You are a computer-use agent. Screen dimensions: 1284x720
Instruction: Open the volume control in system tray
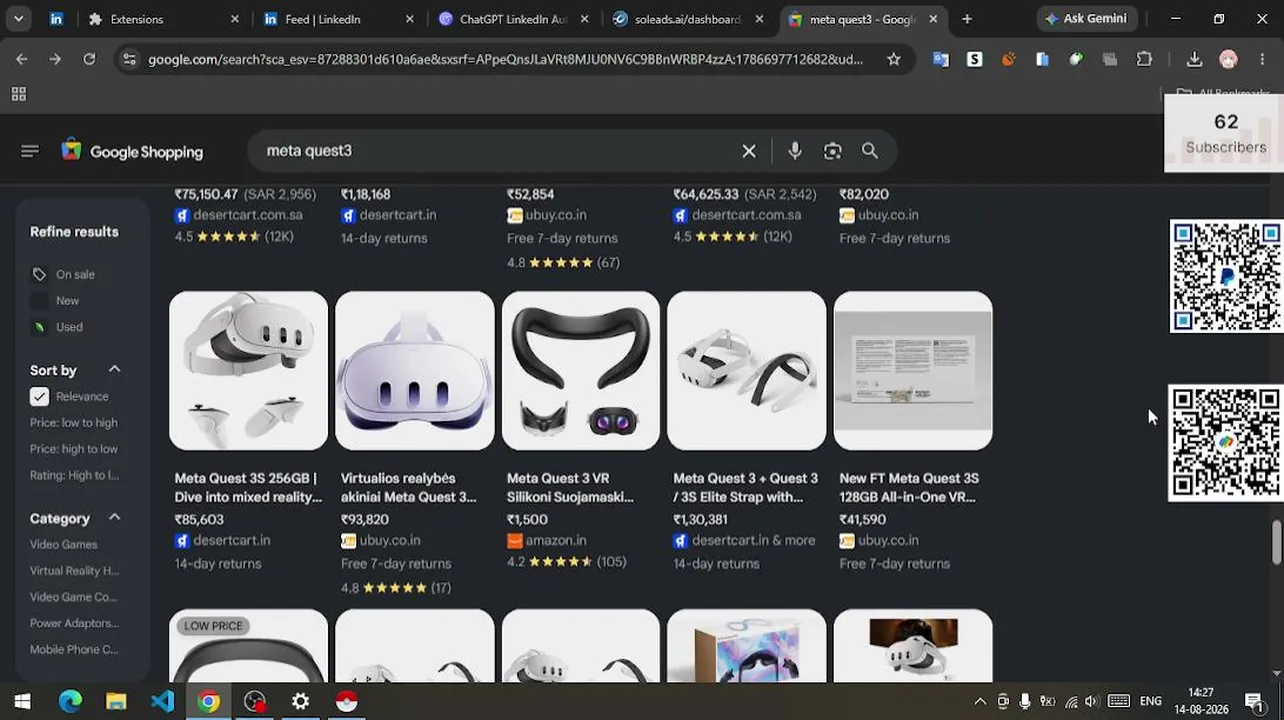(1091, 701)
